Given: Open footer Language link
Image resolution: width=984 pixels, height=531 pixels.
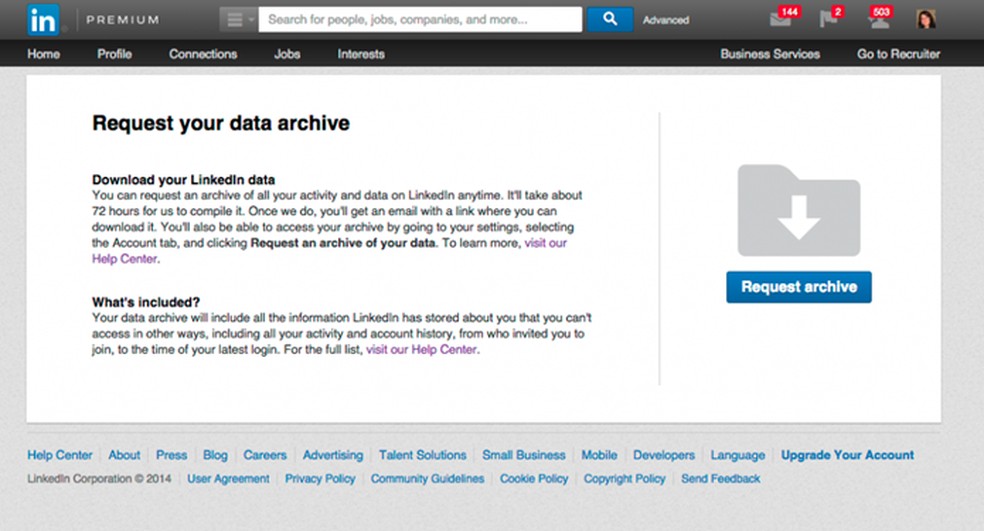Looking at the screenshot, I should point(738,455).
